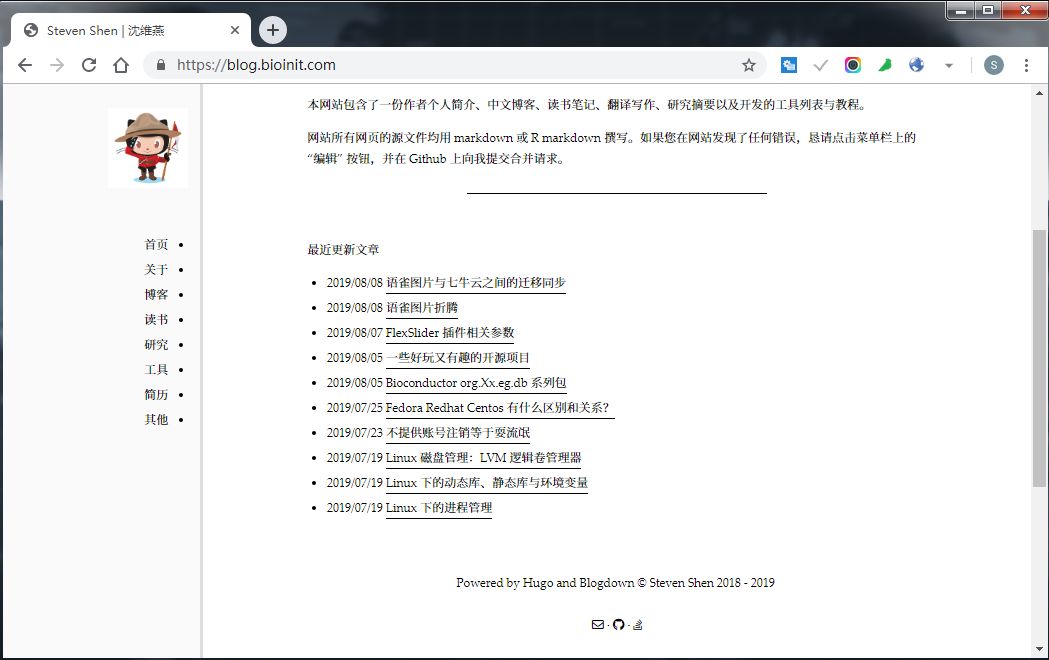Viewport: 1049px width, 660px height.
Task: Open the GitHub icon in the footer
Action: tap(618, 624)
